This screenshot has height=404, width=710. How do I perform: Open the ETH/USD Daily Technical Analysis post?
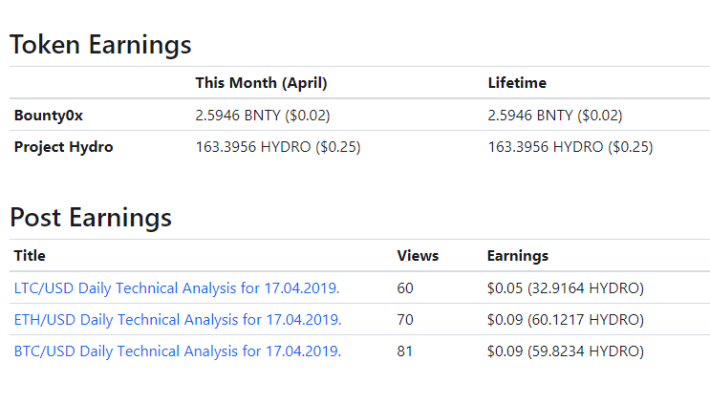click(178, 320)
